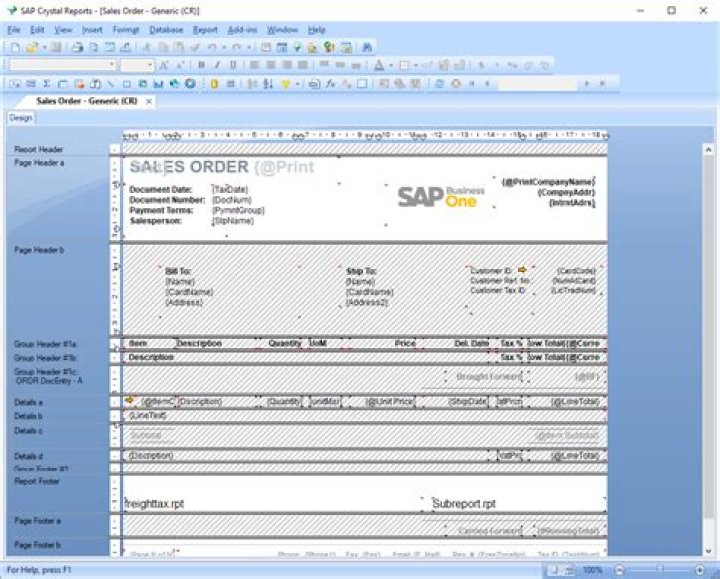Open the Add-ins menu
Image resolution: width=720 pixels, height=579 pixels.
click(242, 30)
